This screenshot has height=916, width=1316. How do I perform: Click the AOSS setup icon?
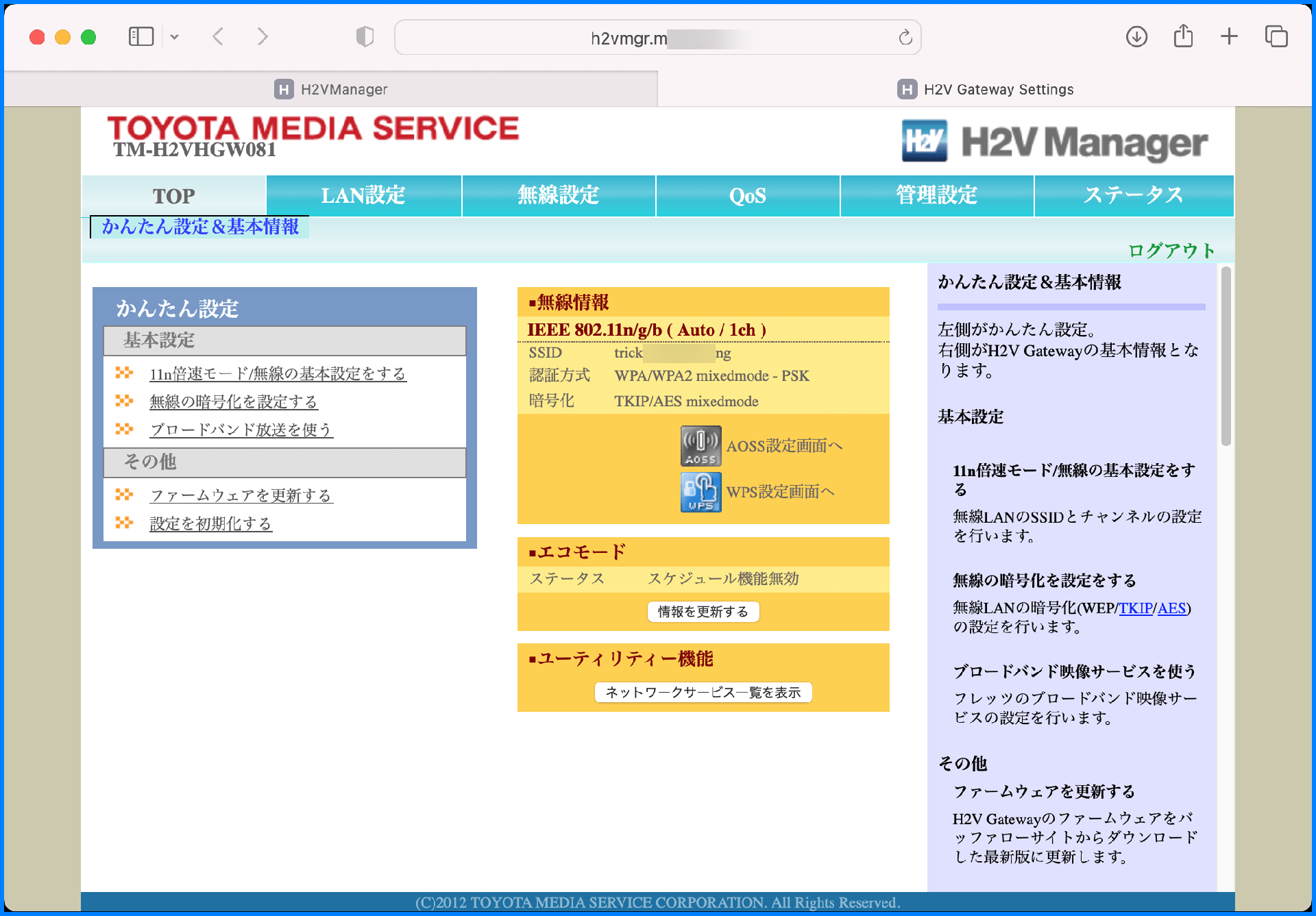tap(700, 446)
